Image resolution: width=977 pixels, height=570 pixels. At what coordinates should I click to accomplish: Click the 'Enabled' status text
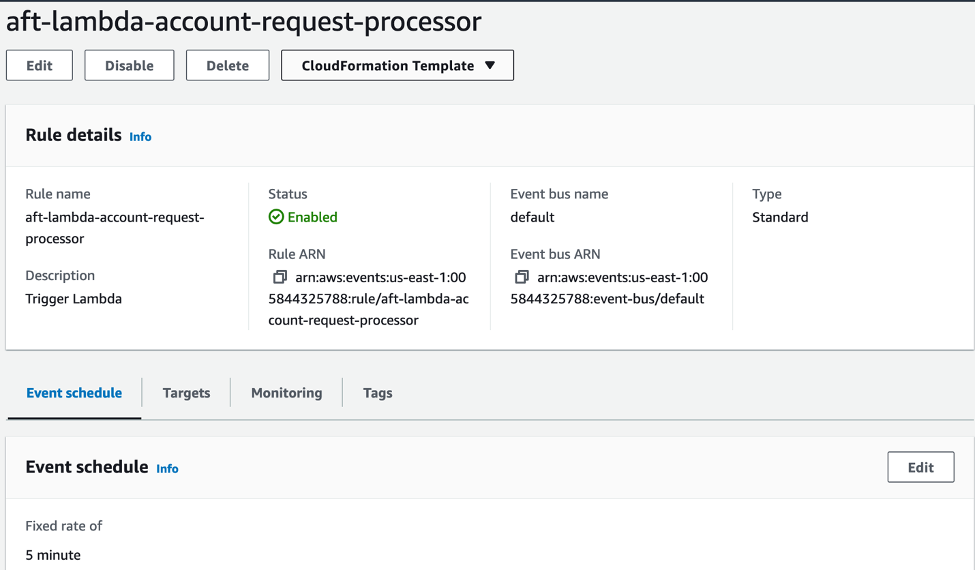(x=312, y=217)
